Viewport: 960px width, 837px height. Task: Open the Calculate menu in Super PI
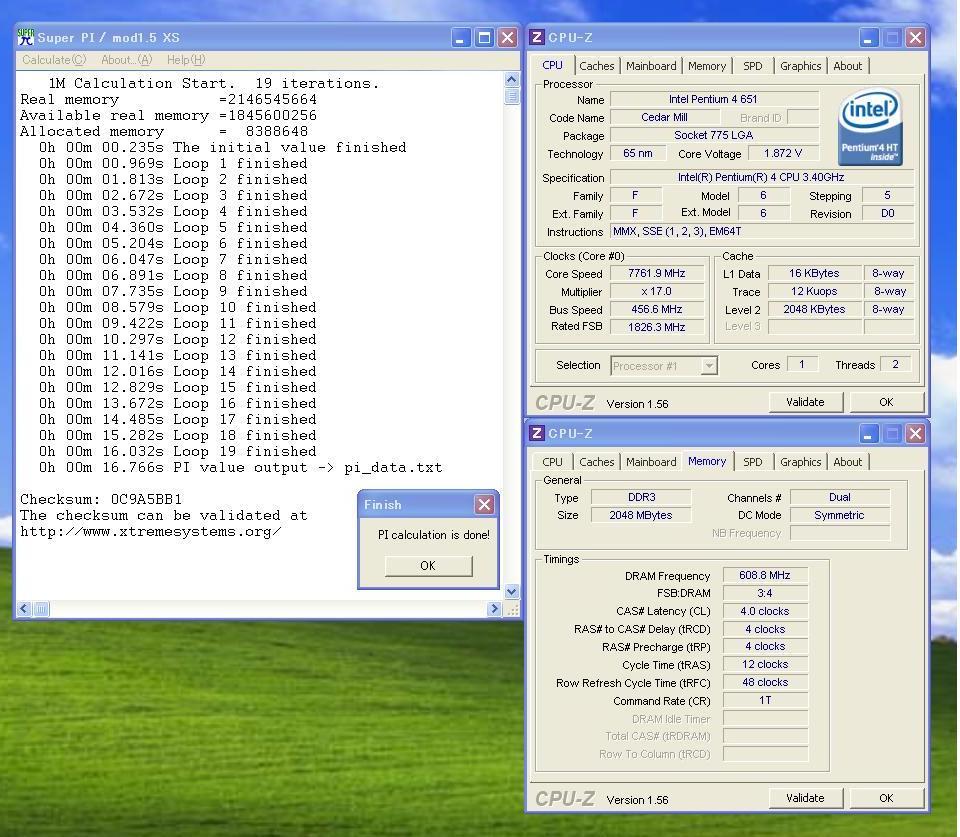(54, 60)
